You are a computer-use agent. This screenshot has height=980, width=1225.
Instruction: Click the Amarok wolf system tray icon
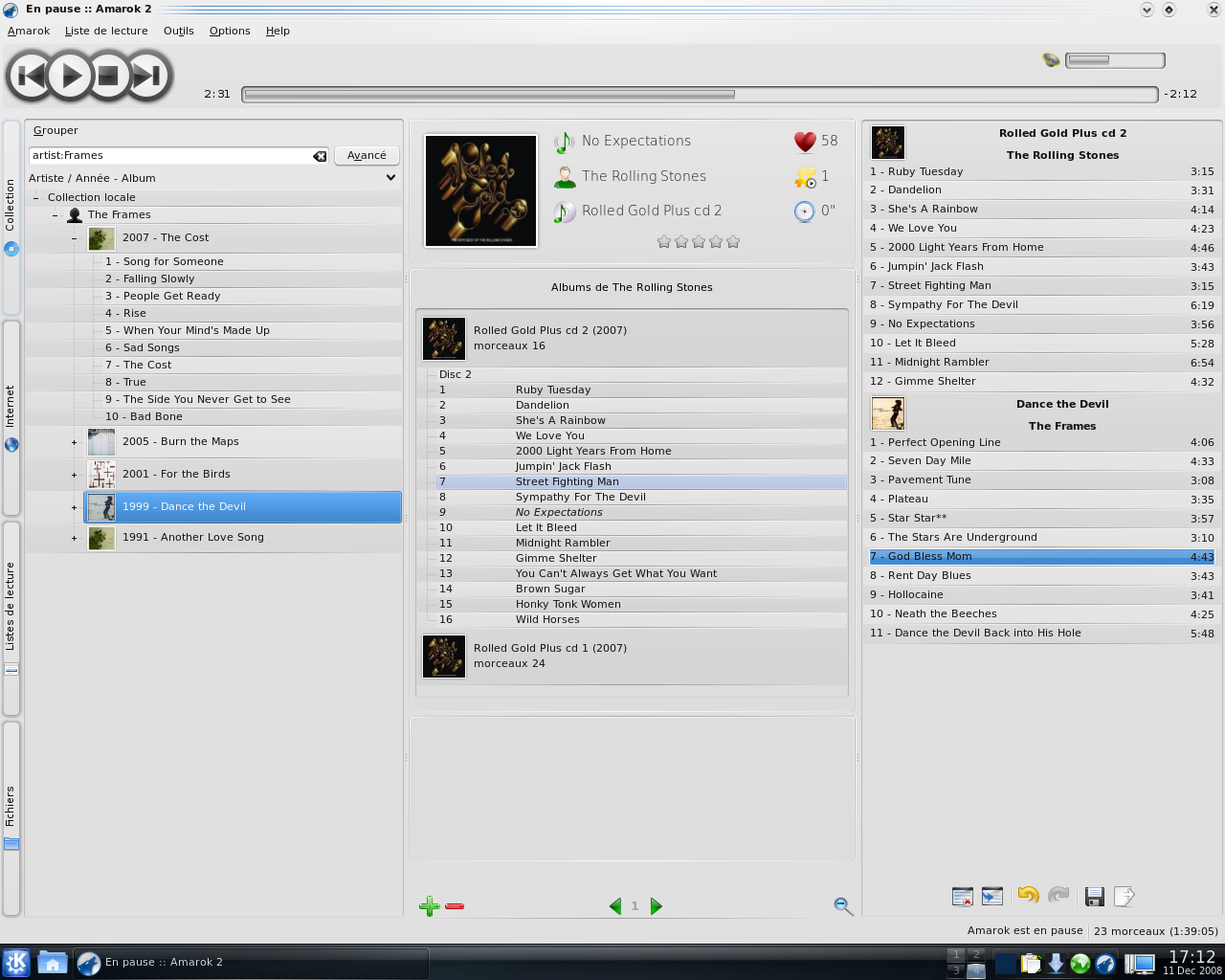point(1105,964)
